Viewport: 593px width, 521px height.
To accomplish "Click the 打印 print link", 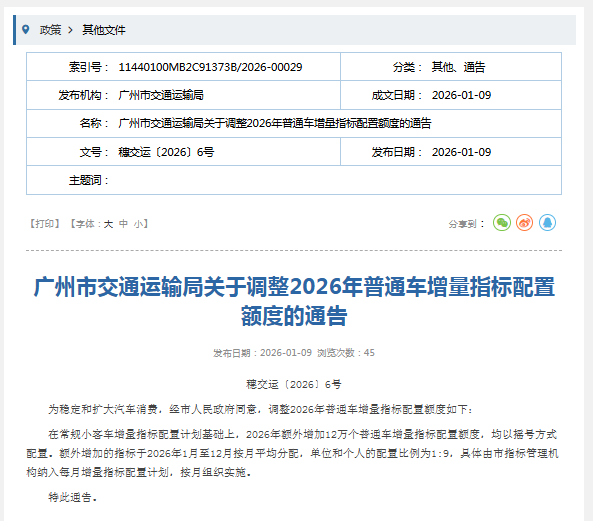I will click(45, 224).
